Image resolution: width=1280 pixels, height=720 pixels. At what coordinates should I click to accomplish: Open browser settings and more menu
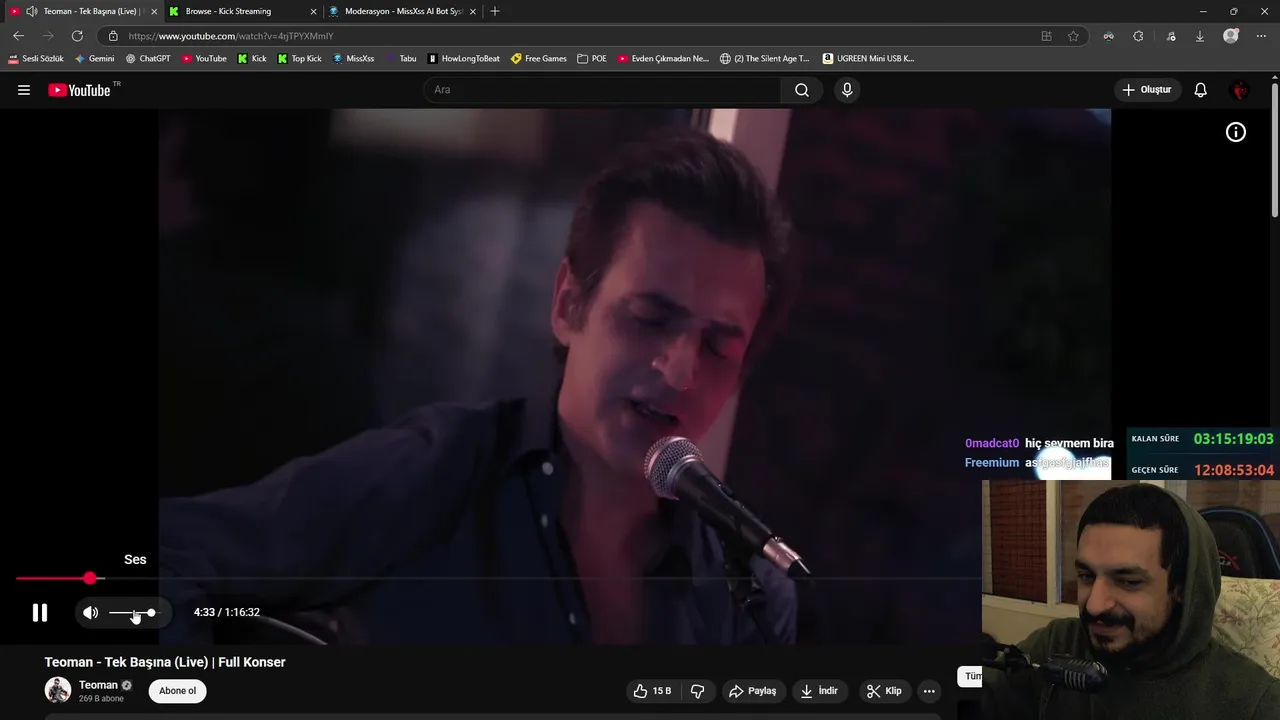coord(1261,36)
